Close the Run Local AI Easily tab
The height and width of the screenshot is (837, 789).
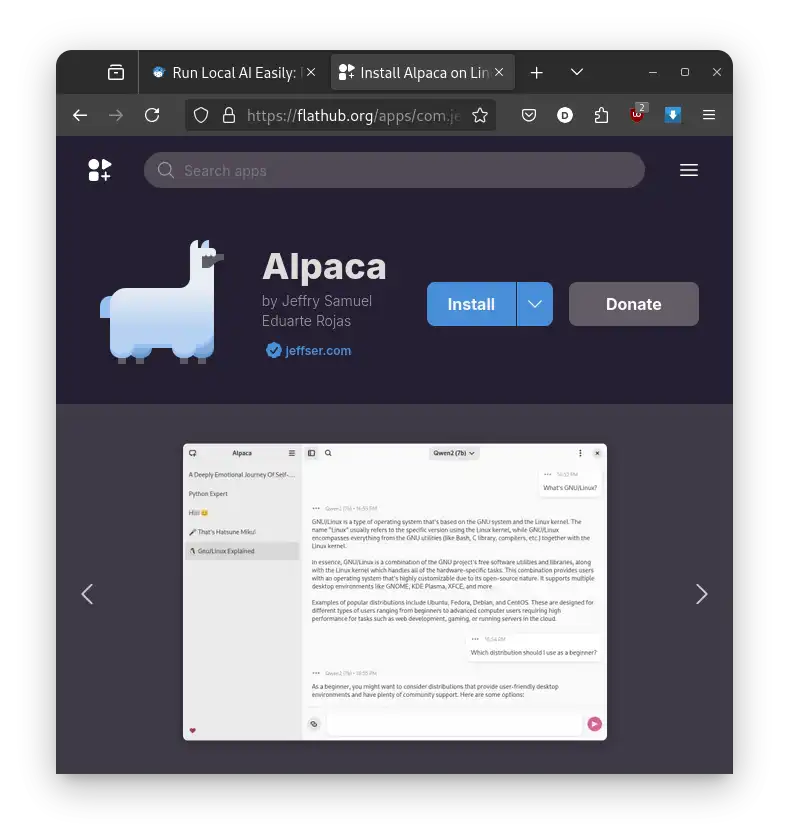click(311, 72)
